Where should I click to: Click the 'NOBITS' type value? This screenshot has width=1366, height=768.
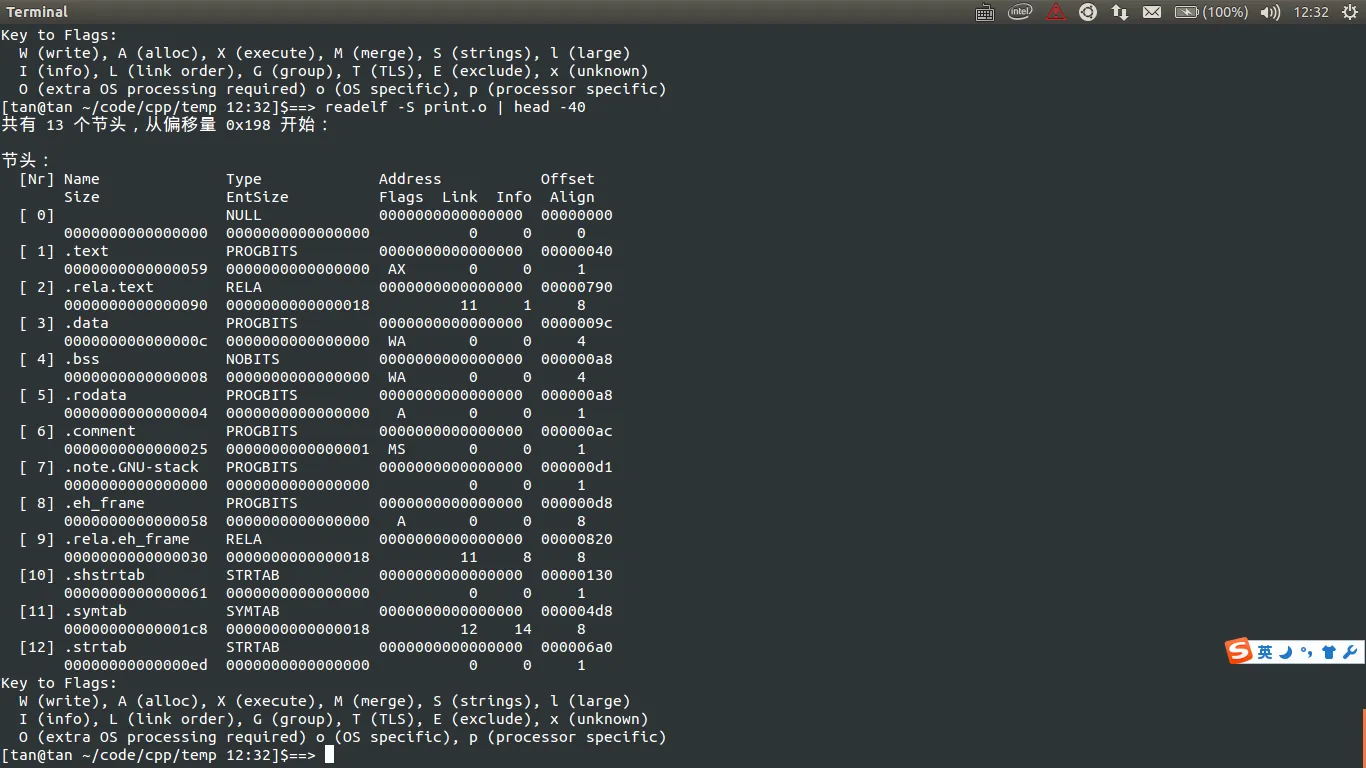(253, 359)
